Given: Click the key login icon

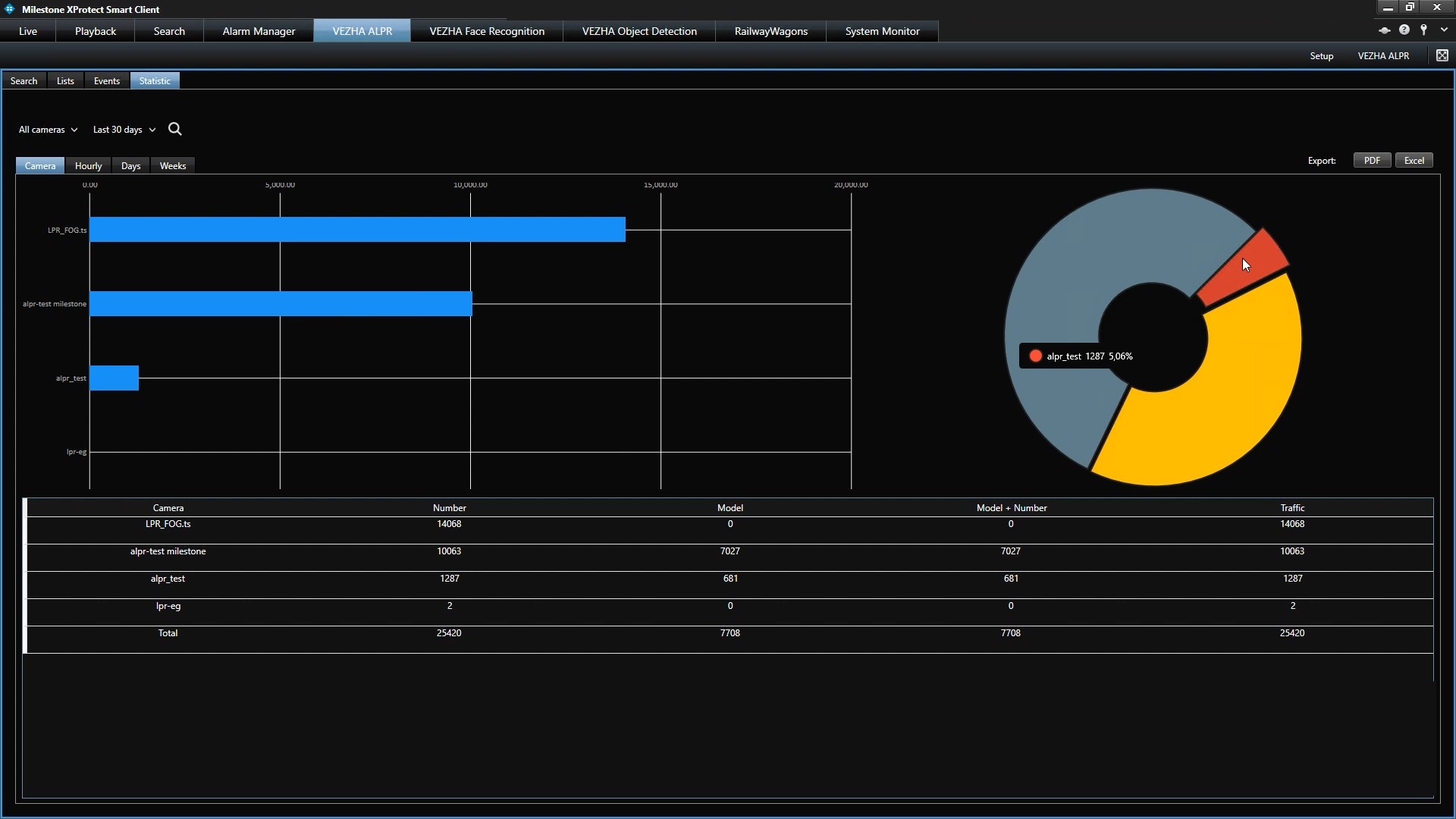Looking at the screenshot, I should point(1424,30).
